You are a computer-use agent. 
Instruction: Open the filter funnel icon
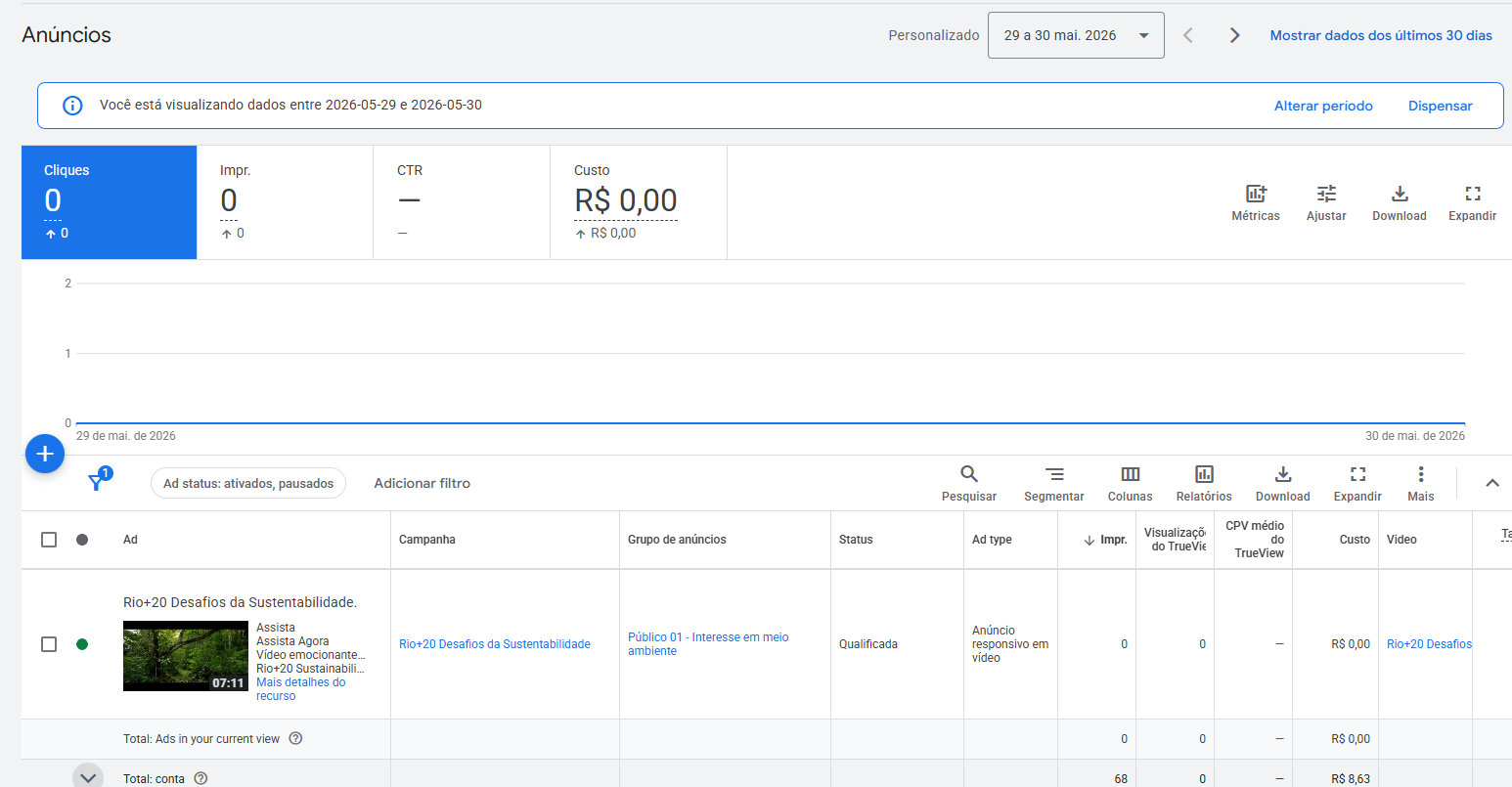[x=98, y=481]
